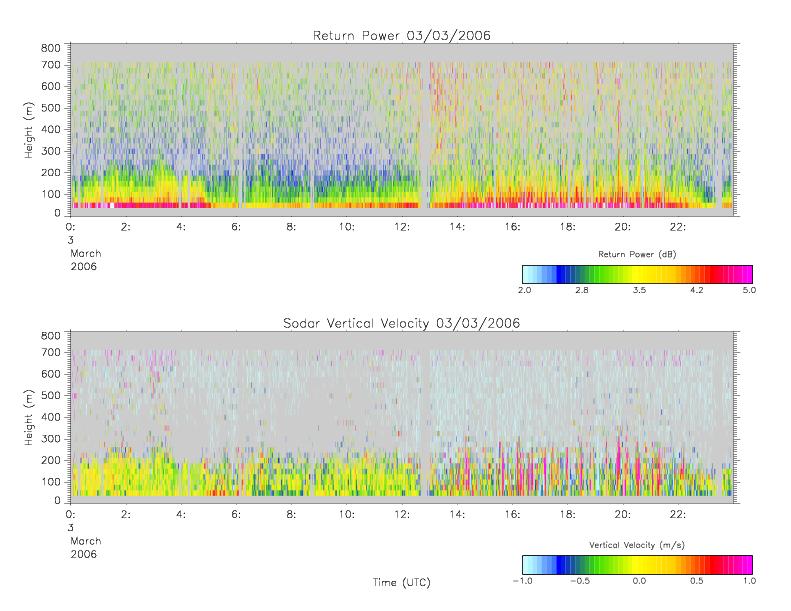Click the 100 height tick in Return Power plot

click(50, 194)
